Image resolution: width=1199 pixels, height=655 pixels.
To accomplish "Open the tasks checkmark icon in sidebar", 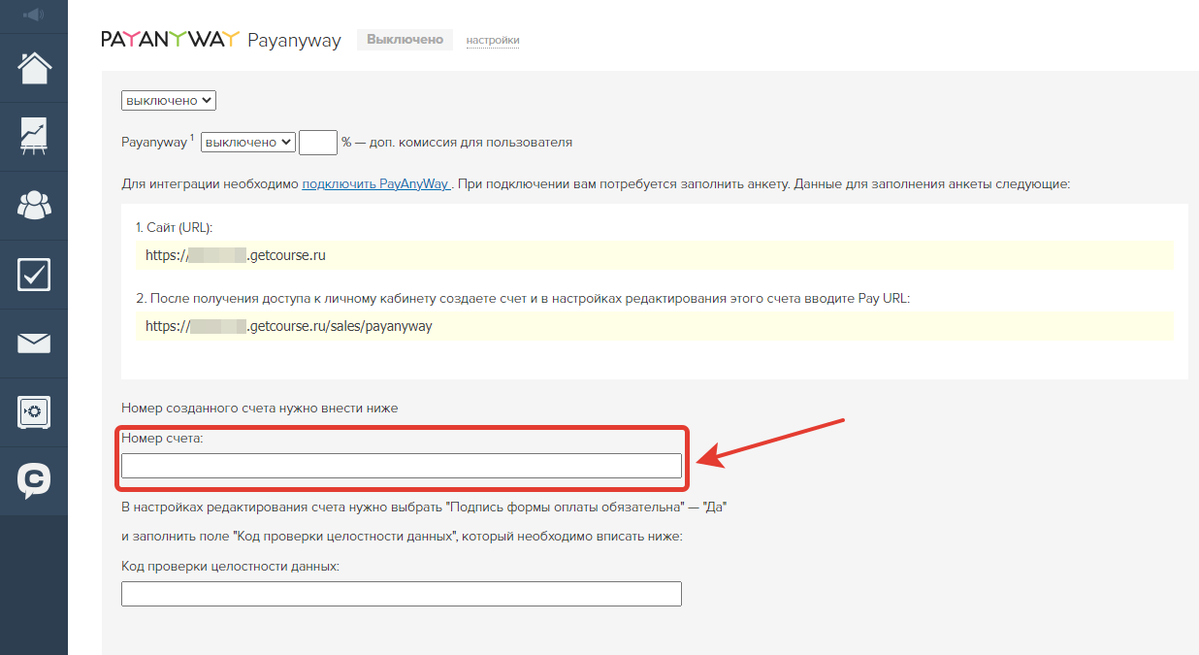I will coord(34,274).
